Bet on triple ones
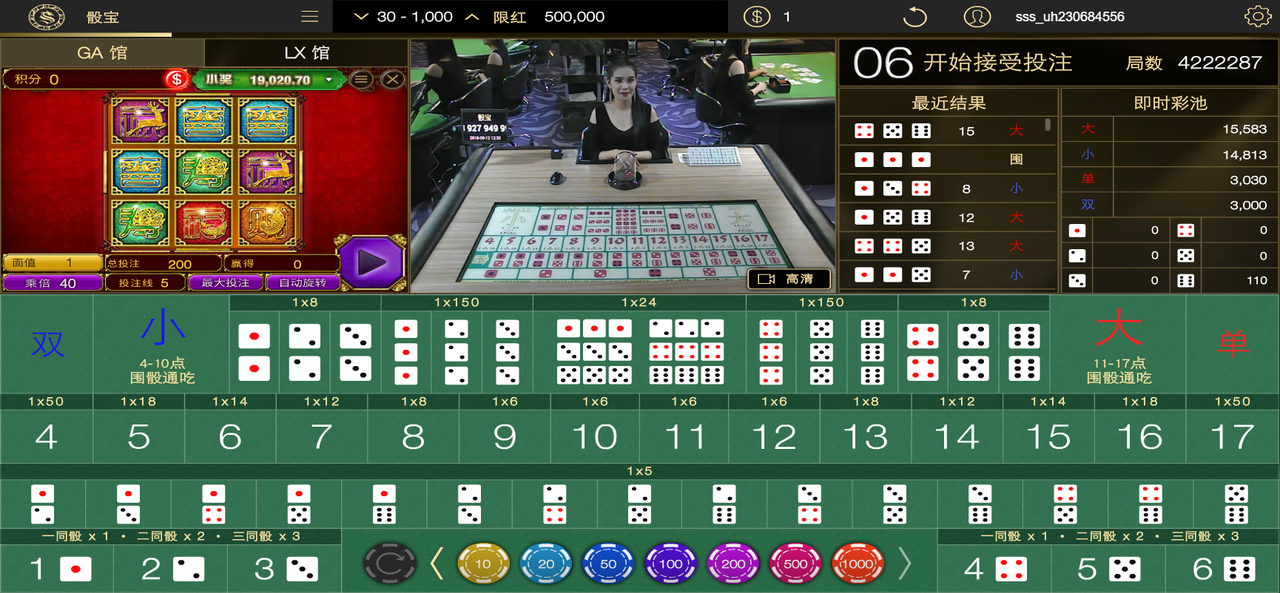The height and width of the screenshot is (593, 1280). click(406, 352)
